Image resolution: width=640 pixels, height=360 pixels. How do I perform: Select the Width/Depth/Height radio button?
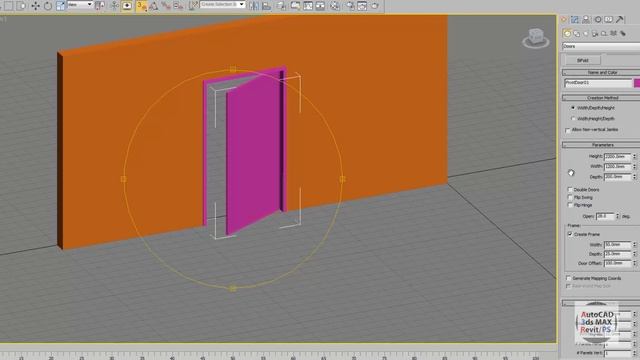click(573, 108)
